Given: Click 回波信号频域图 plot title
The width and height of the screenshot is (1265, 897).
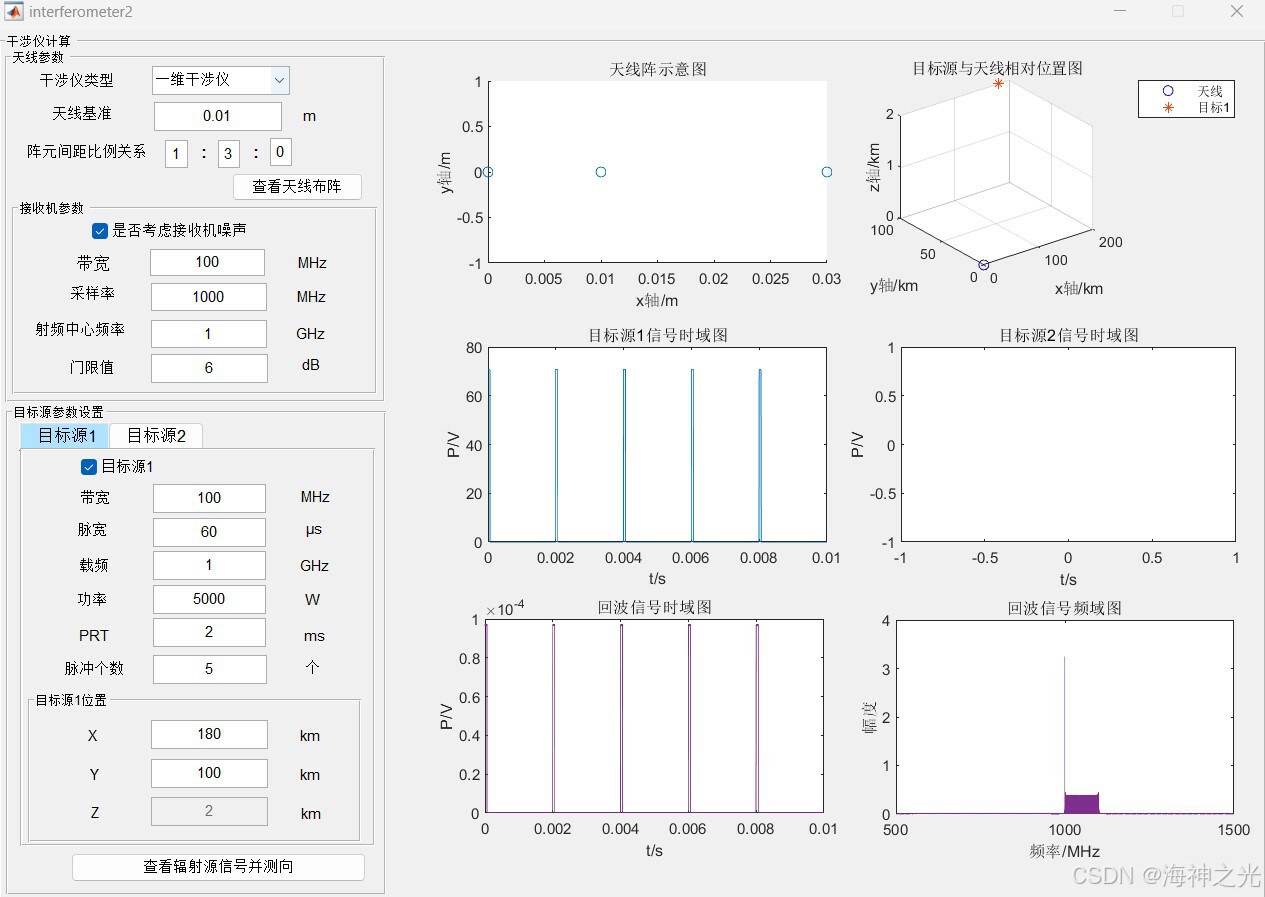Looking at the screenshot, I should coord(1065,607).
